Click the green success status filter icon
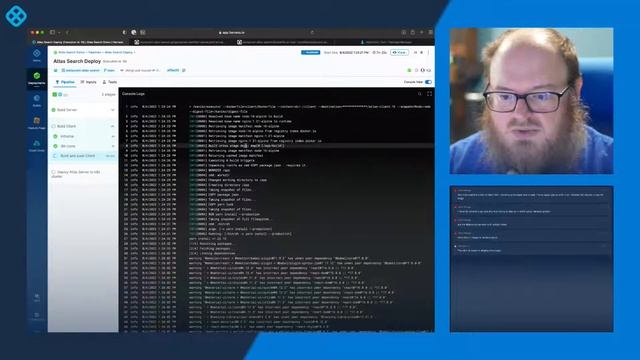This screenshot has height=360, width=640. tap(55, 95)
